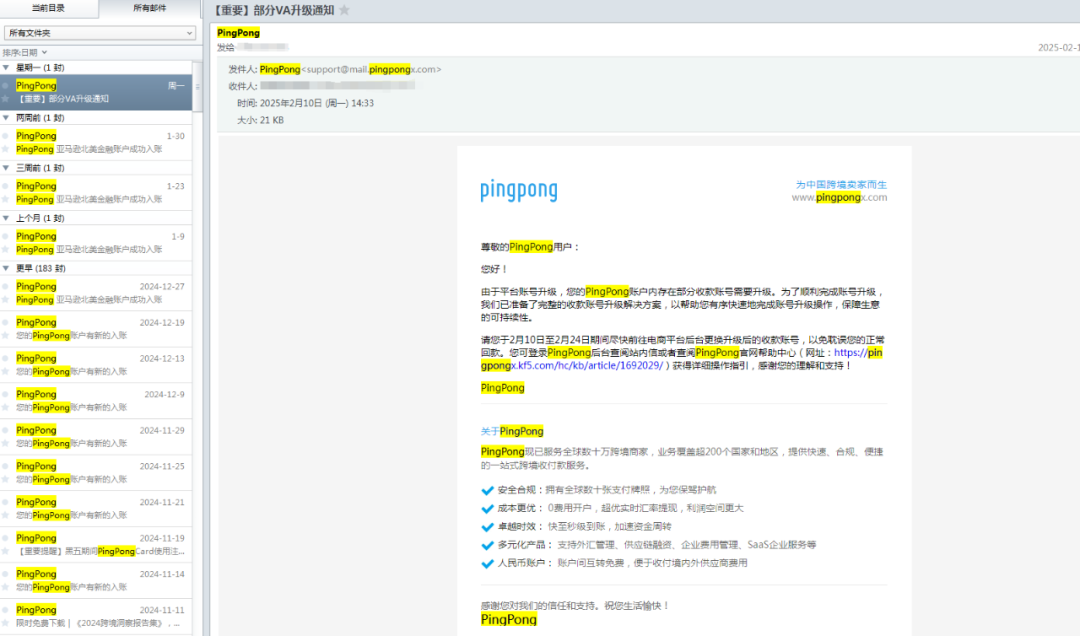
Task: Open the 2024-11-25 PingPong email
Action: [96, 473]
